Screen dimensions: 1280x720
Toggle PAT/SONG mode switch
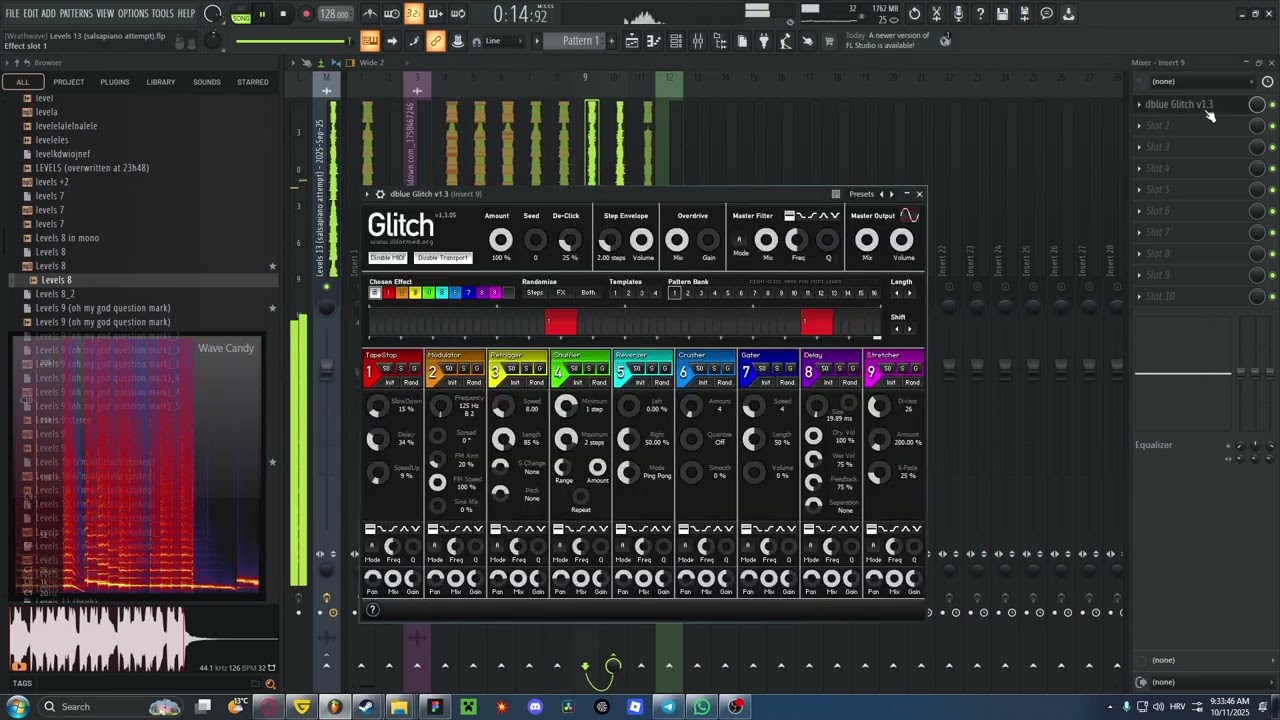(241, 14)
